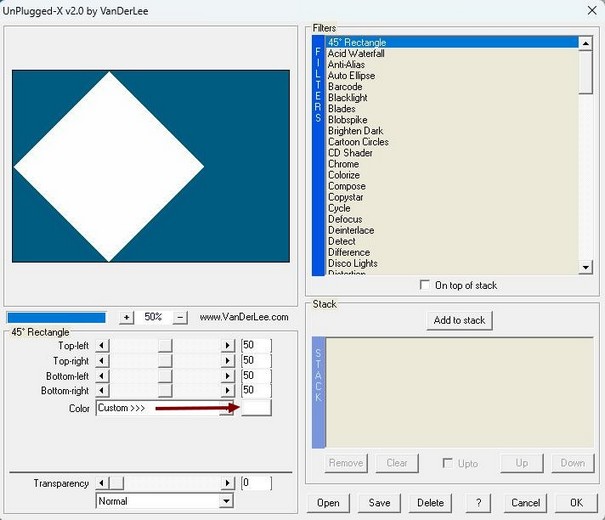Click the Top-left slider left arrow

click(102, 345)
